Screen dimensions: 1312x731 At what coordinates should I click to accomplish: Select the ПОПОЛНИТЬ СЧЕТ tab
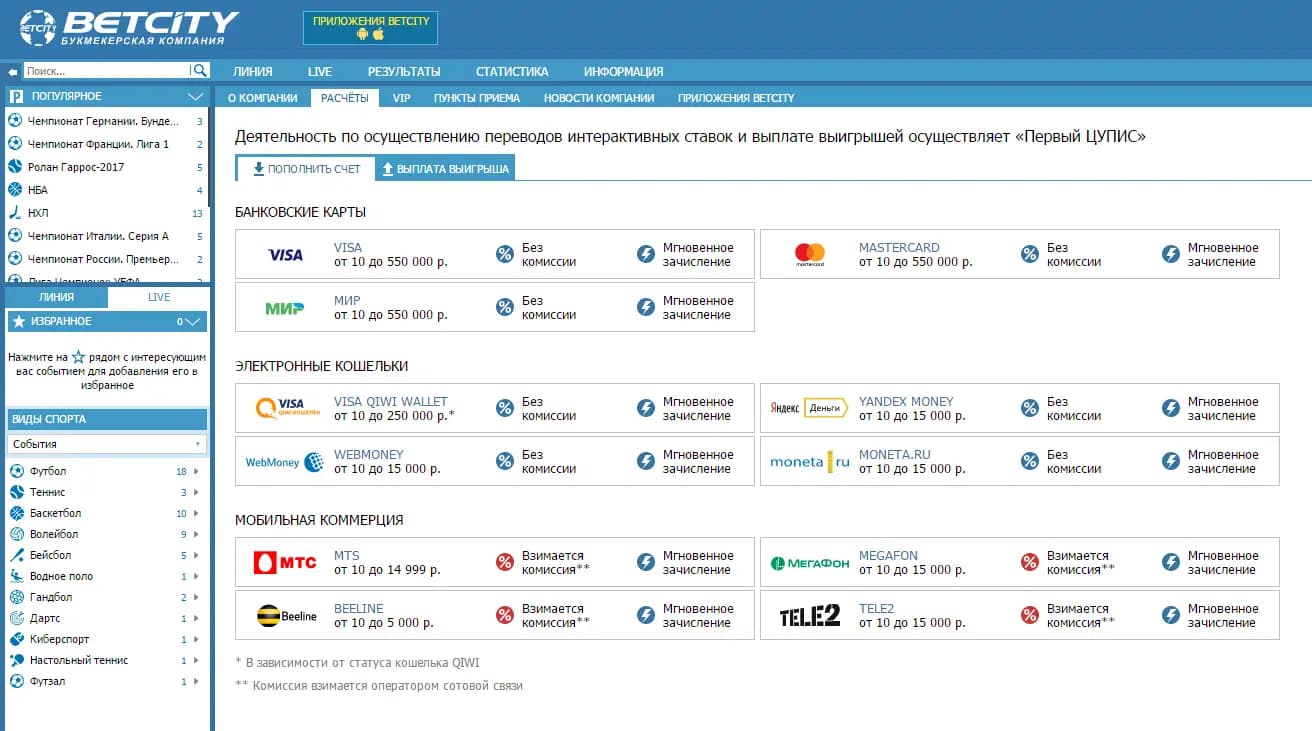306,169
